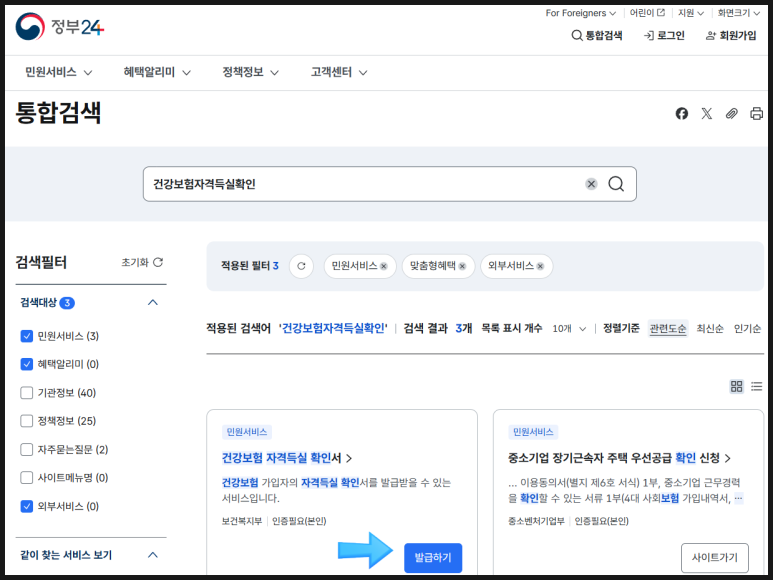
Task: Enable the 정책정보 (25) checkbox
Action: tap(27, 421)
